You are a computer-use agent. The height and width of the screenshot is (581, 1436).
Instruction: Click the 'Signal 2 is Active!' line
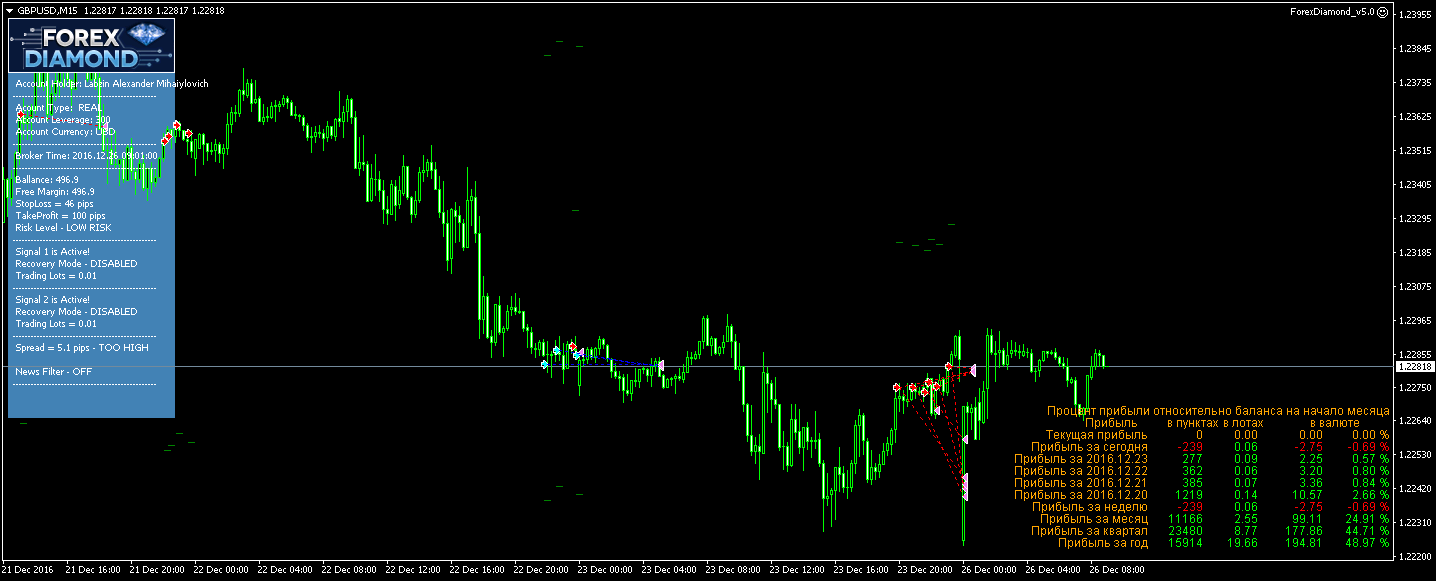[x=52, y=300]
